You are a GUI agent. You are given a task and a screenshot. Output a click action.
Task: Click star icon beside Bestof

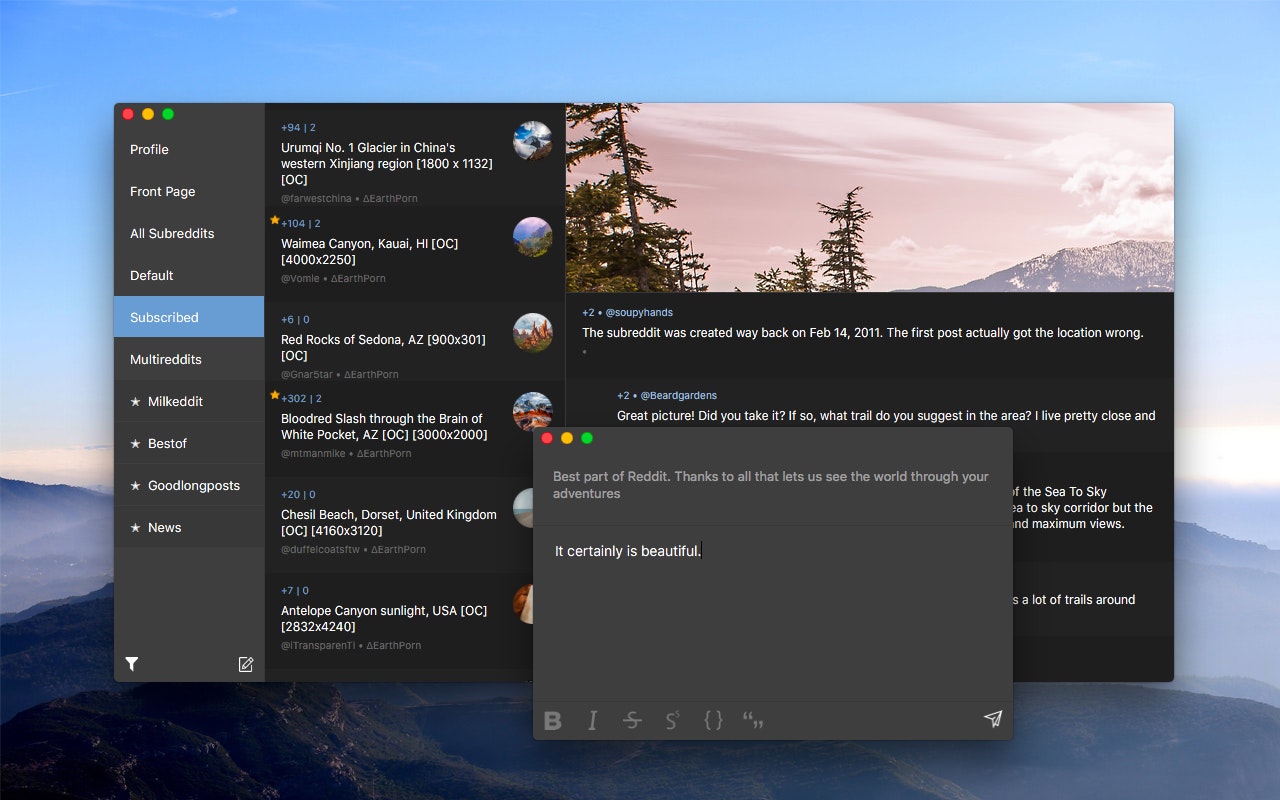pyautogui.click(x=135, y=443)
